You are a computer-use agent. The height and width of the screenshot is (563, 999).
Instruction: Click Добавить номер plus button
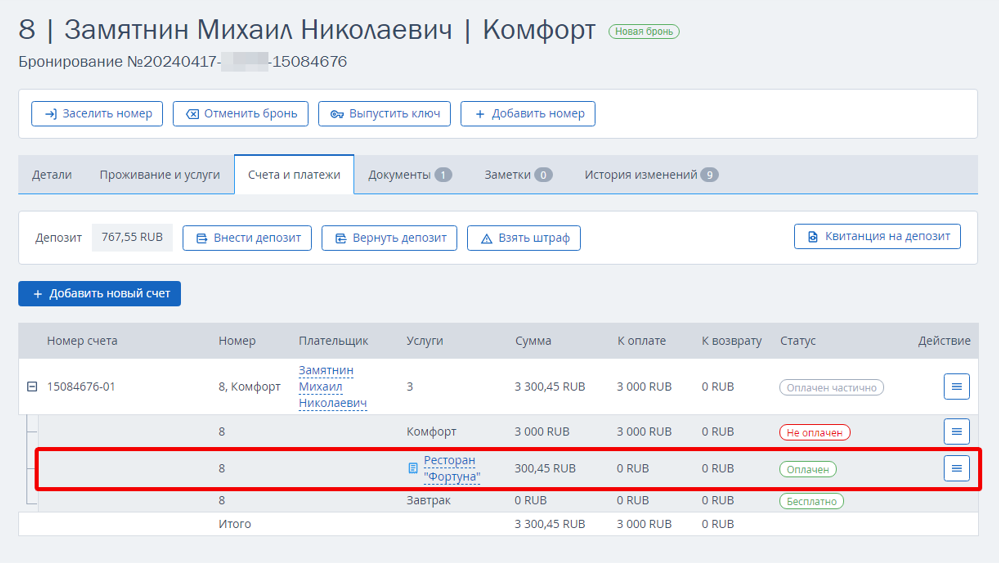coord(528,113)
